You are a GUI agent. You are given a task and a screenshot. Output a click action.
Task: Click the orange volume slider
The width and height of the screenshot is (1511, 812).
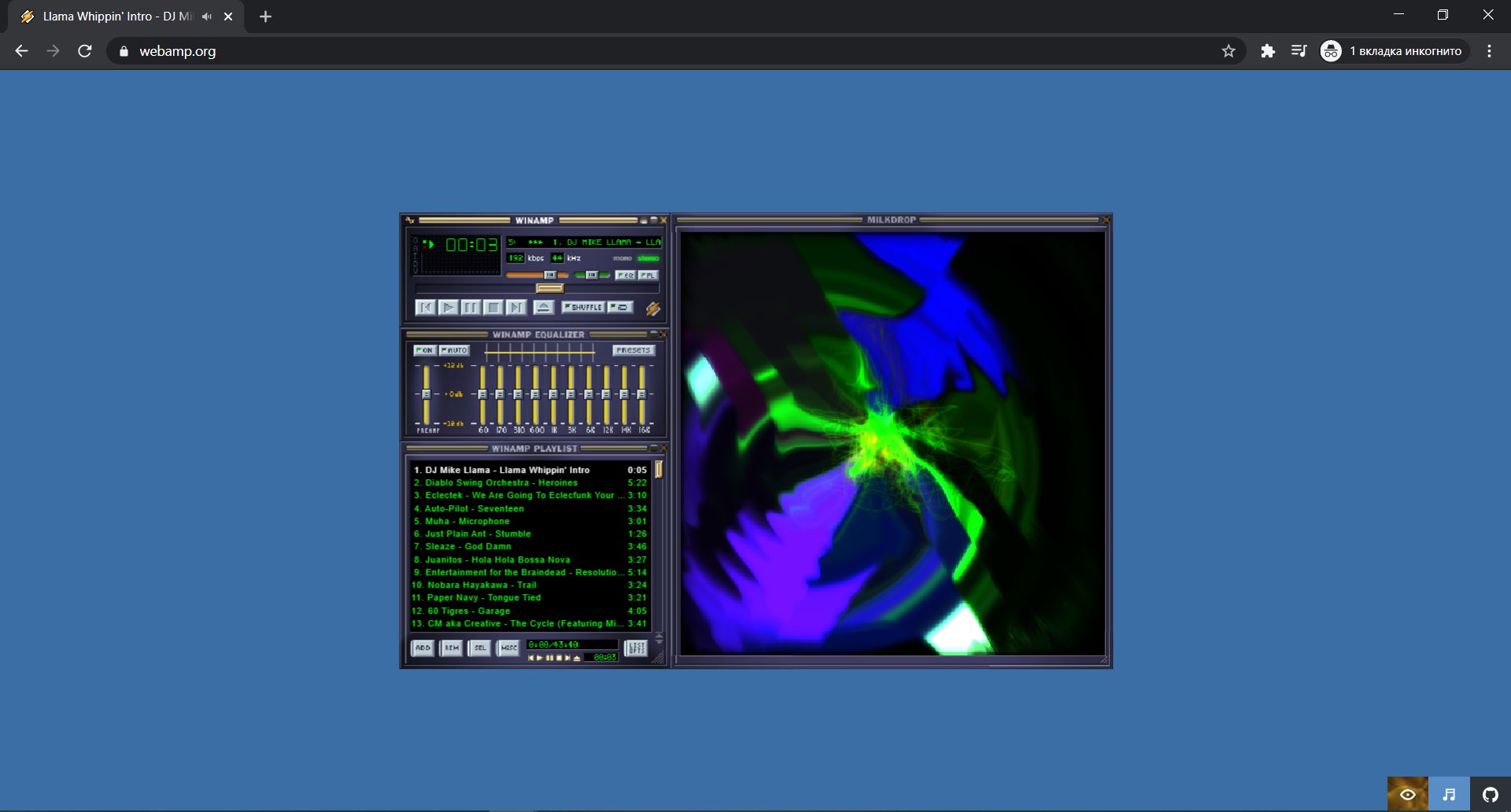pos(537,275)
